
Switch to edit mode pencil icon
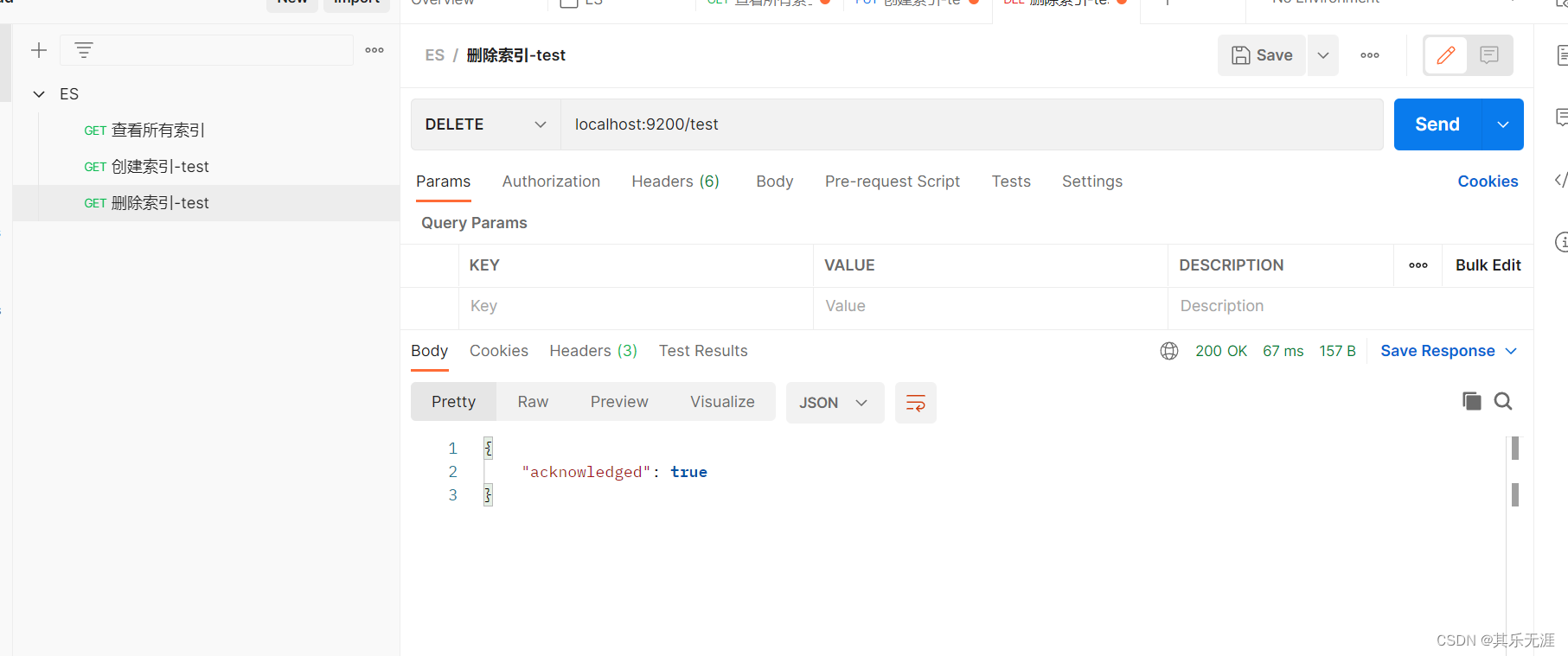(1446, 55)
